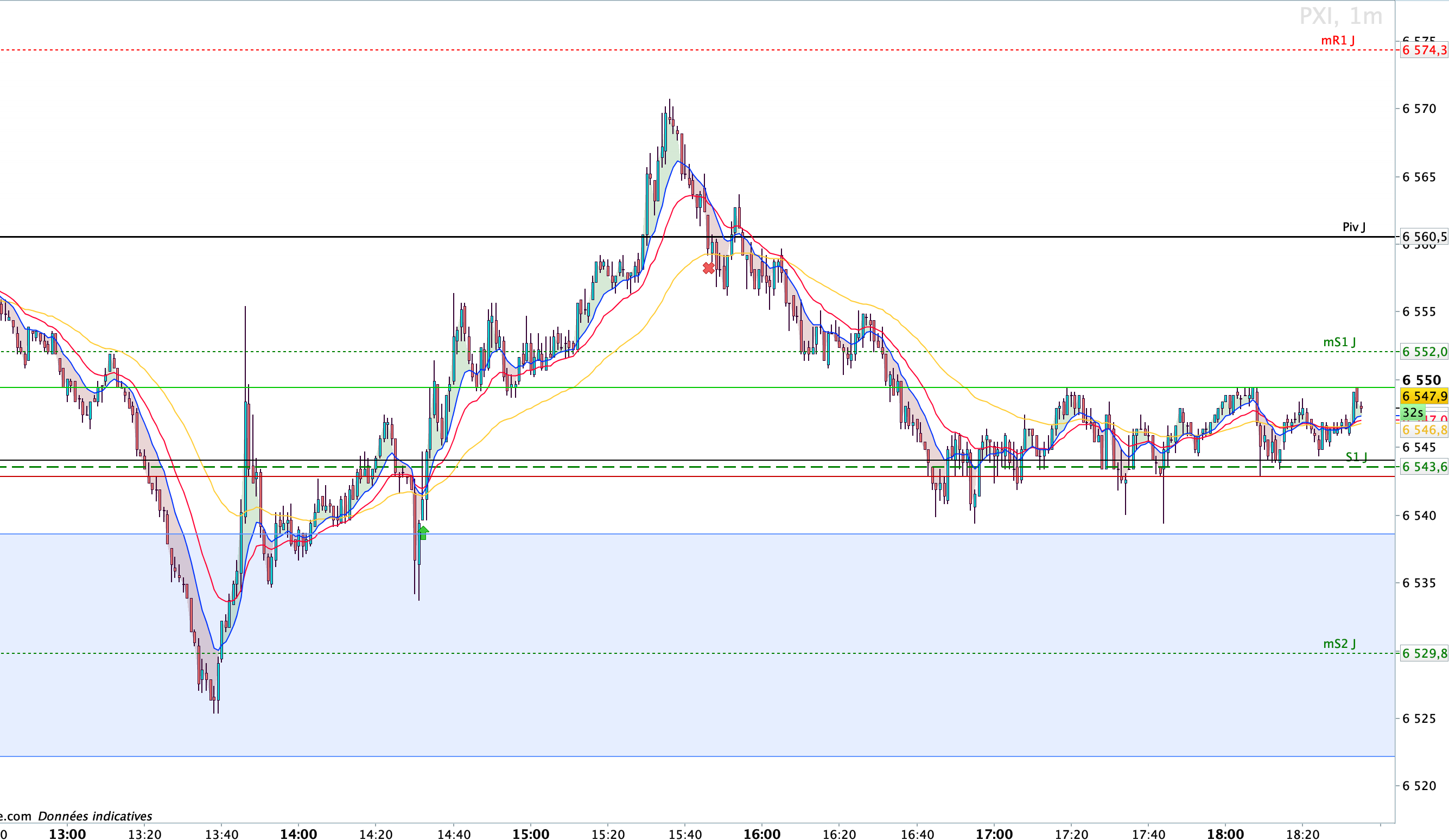1449x840 pixels.
Task: Click the 6 574,3 price tag
Action: [1423, 50]
